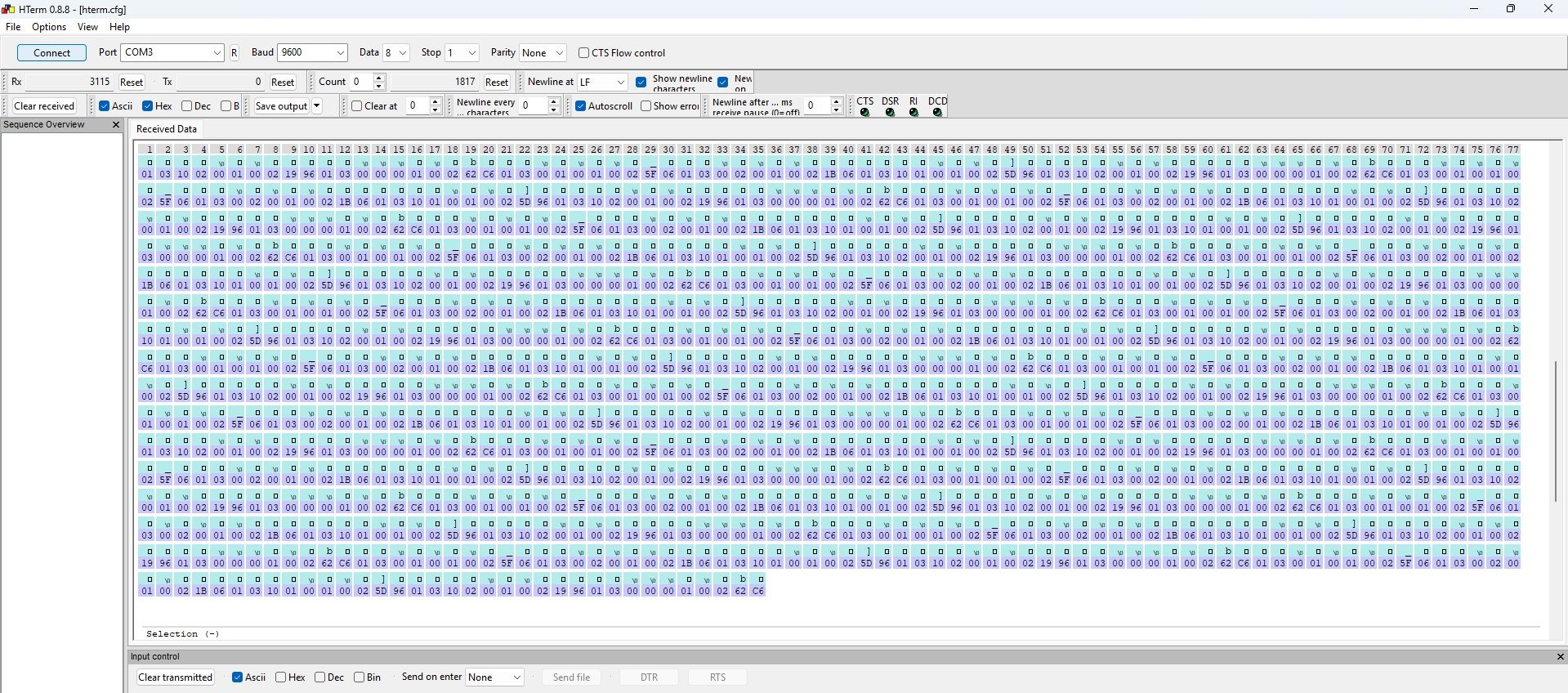Image resolution: width=1568 pixels, height=693 pixels.
Task: Click the received data vertical scrollbar
Action: point(1557,431)
